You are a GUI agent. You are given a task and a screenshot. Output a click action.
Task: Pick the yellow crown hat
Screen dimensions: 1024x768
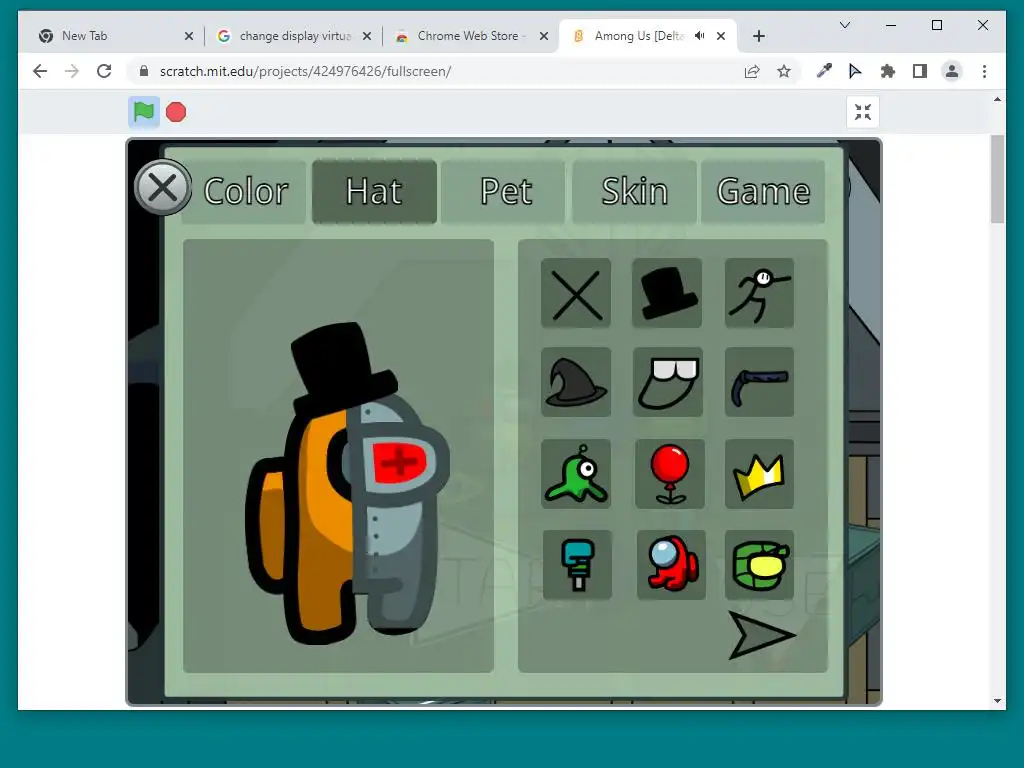point(759,473)
